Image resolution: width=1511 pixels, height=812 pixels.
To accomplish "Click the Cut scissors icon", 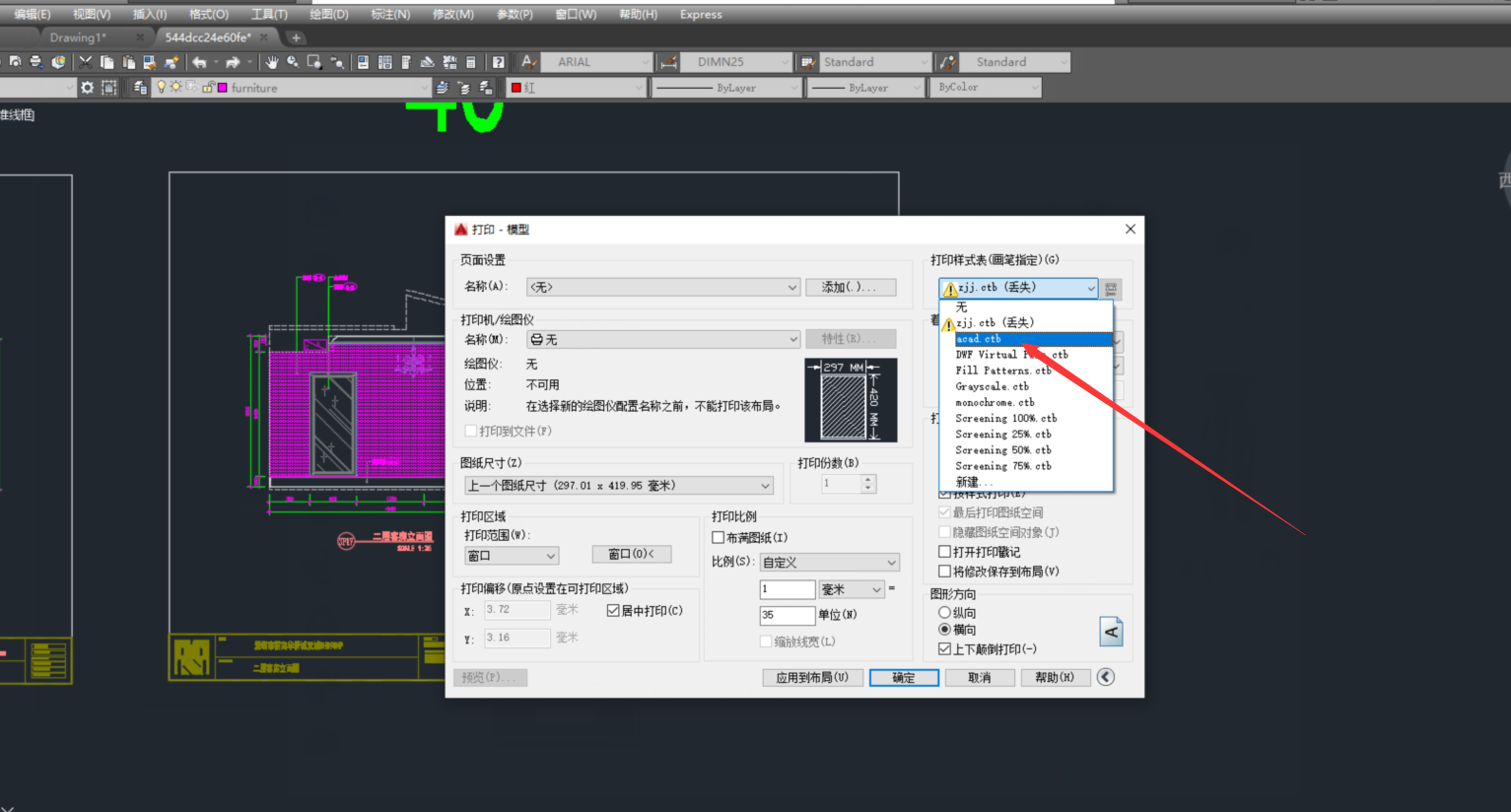I will click(85, 61).
